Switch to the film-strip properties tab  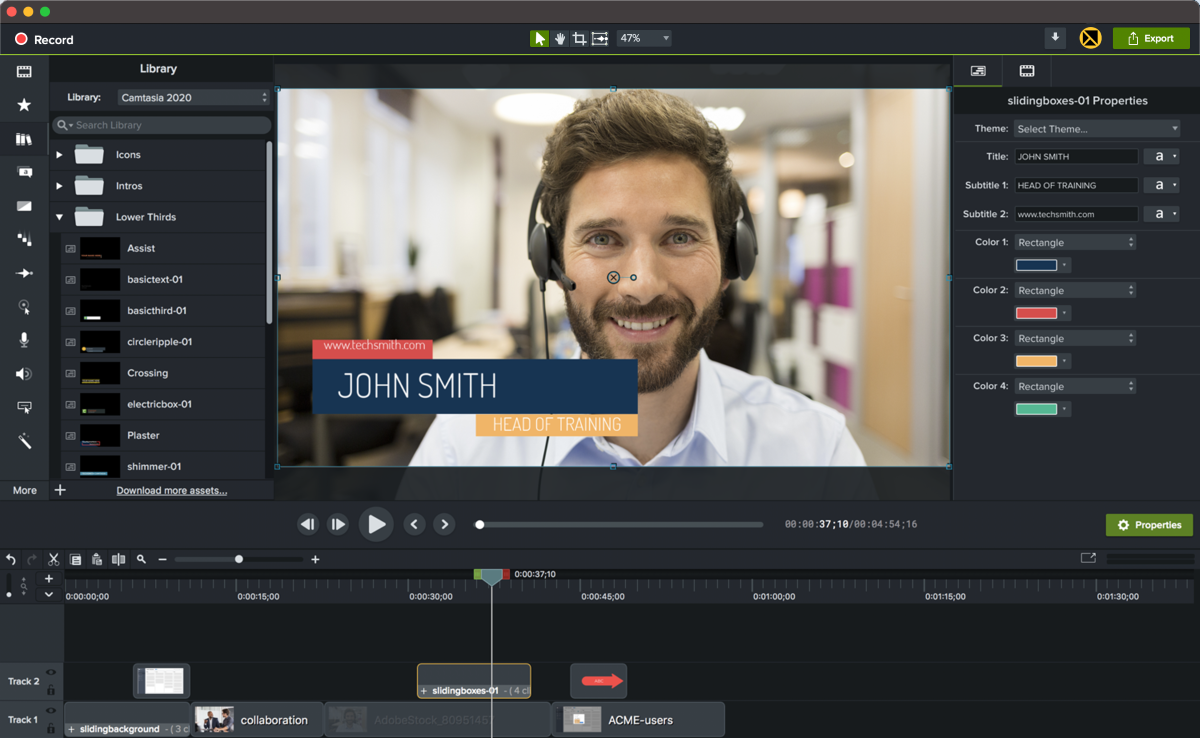coord(1027,71)
